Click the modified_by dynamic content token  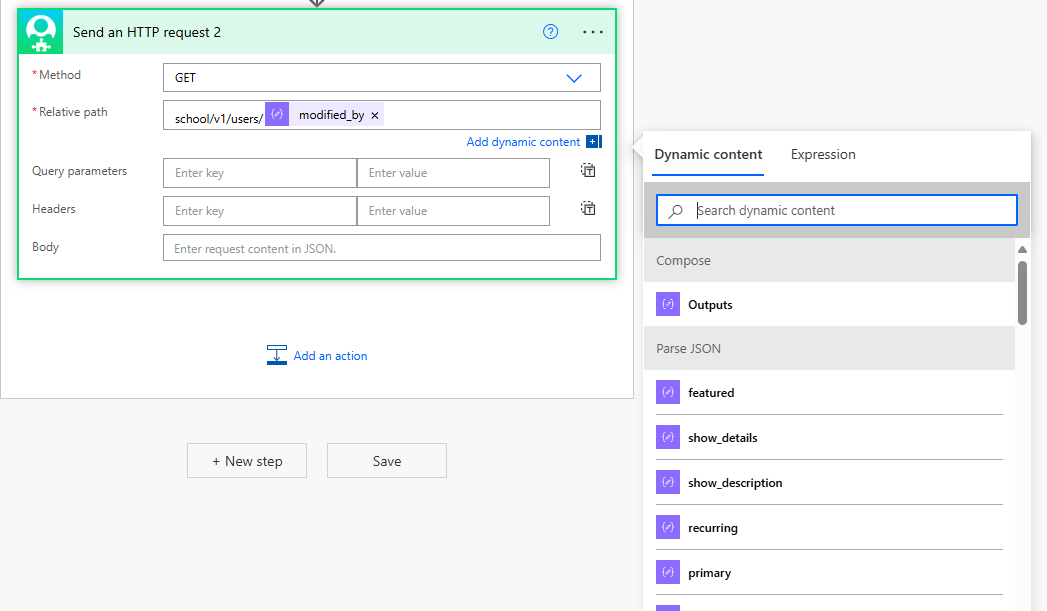pos(324,115)
